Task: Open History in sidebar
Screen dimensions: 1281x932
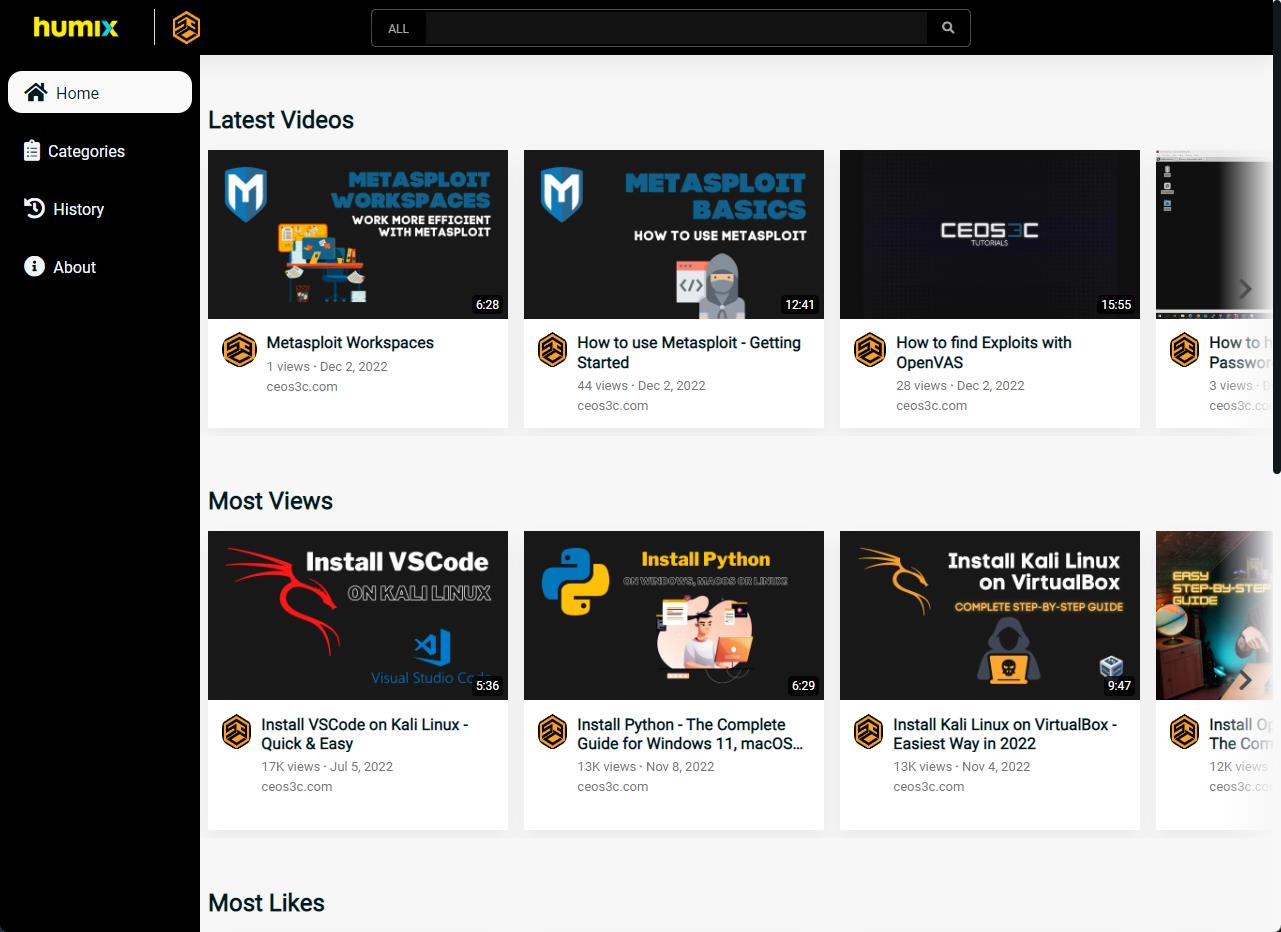Action: coord(100,208)
